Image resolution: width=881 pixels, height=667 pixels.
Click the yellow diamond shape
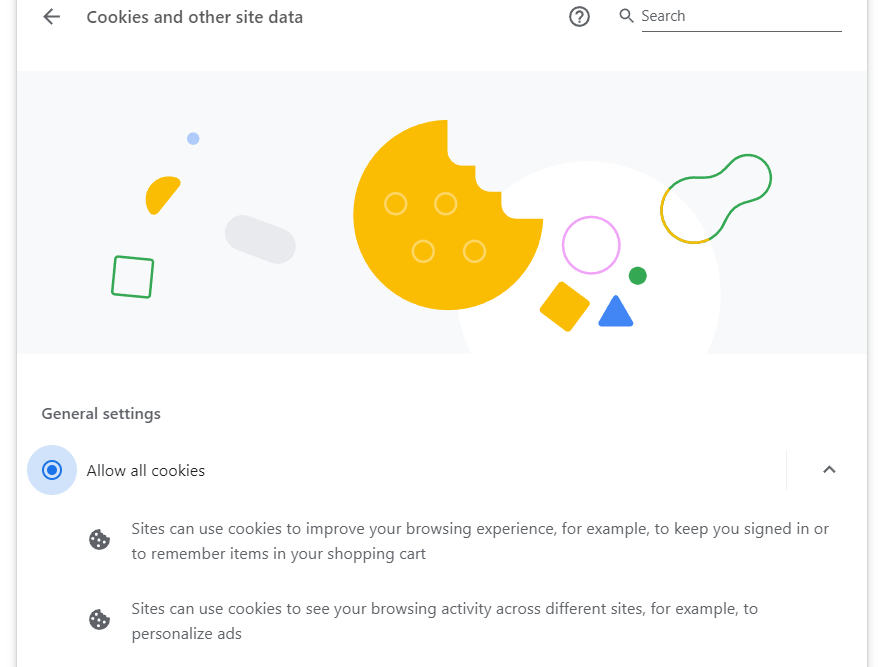click(565, 306)
